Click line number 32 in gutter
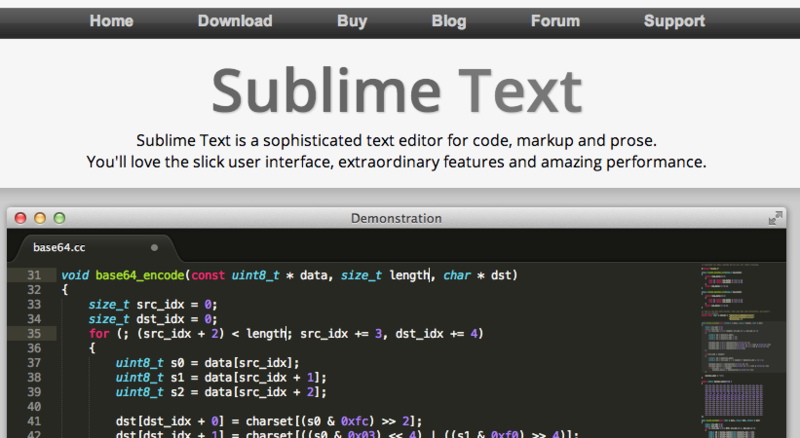Viewport: 800px width, 438px height. coord(34,290)
